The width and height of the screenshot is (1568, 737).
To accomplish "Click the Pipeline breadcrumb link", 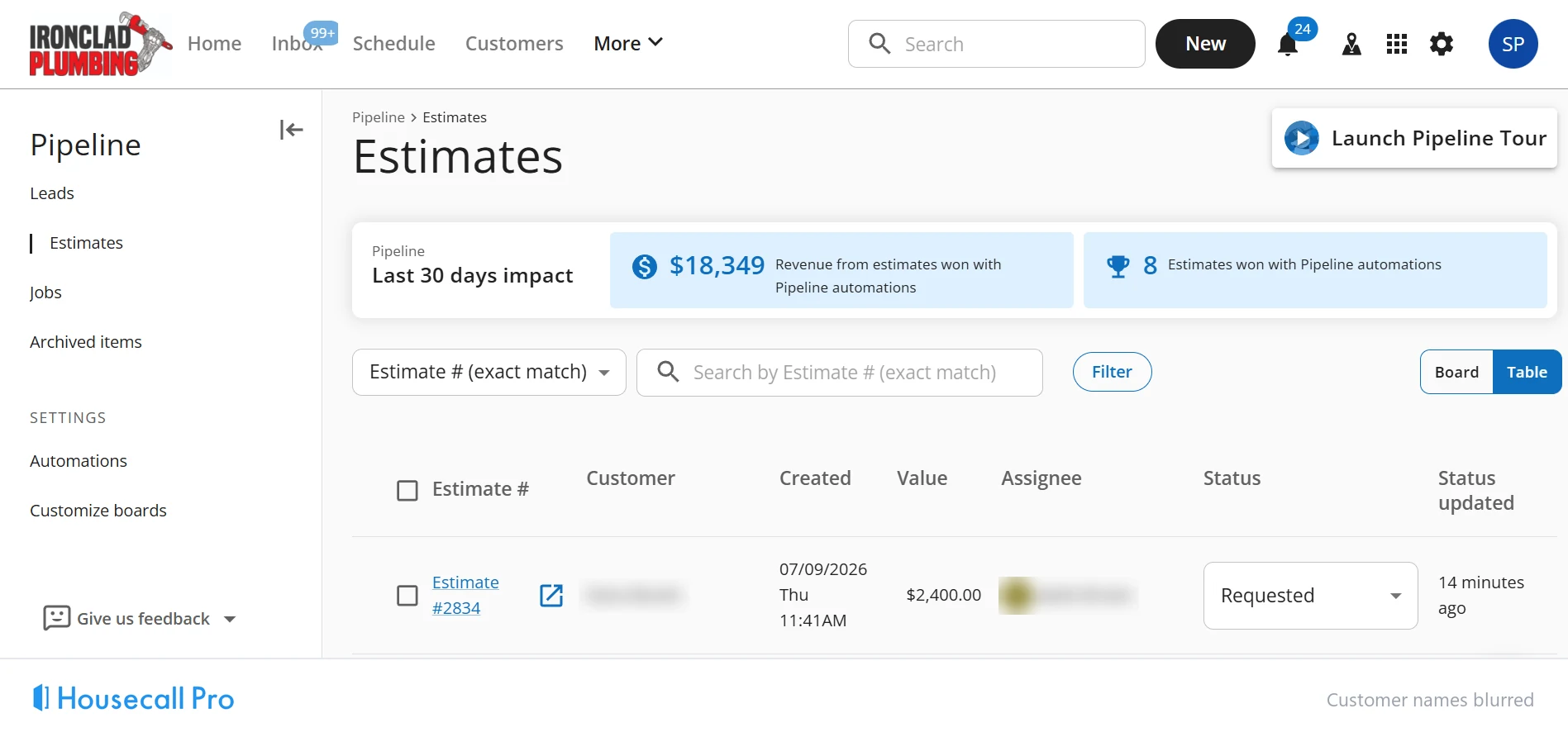I will pyautogui.click(x=379, y=117).
